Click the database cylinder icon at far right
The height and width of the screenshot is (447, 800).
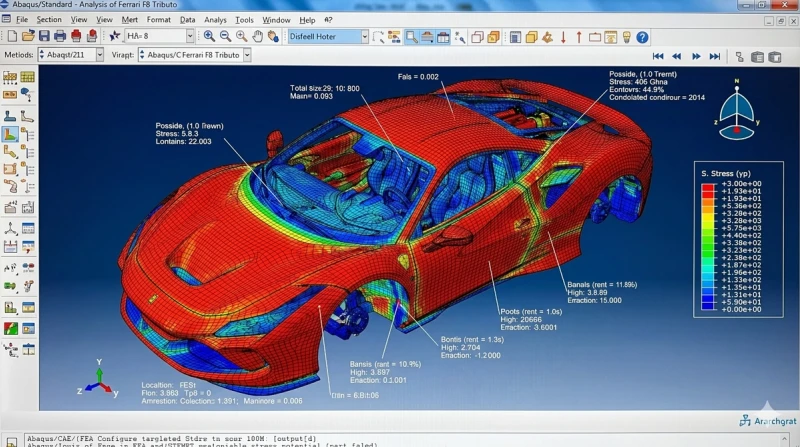(x=775, y=56)
